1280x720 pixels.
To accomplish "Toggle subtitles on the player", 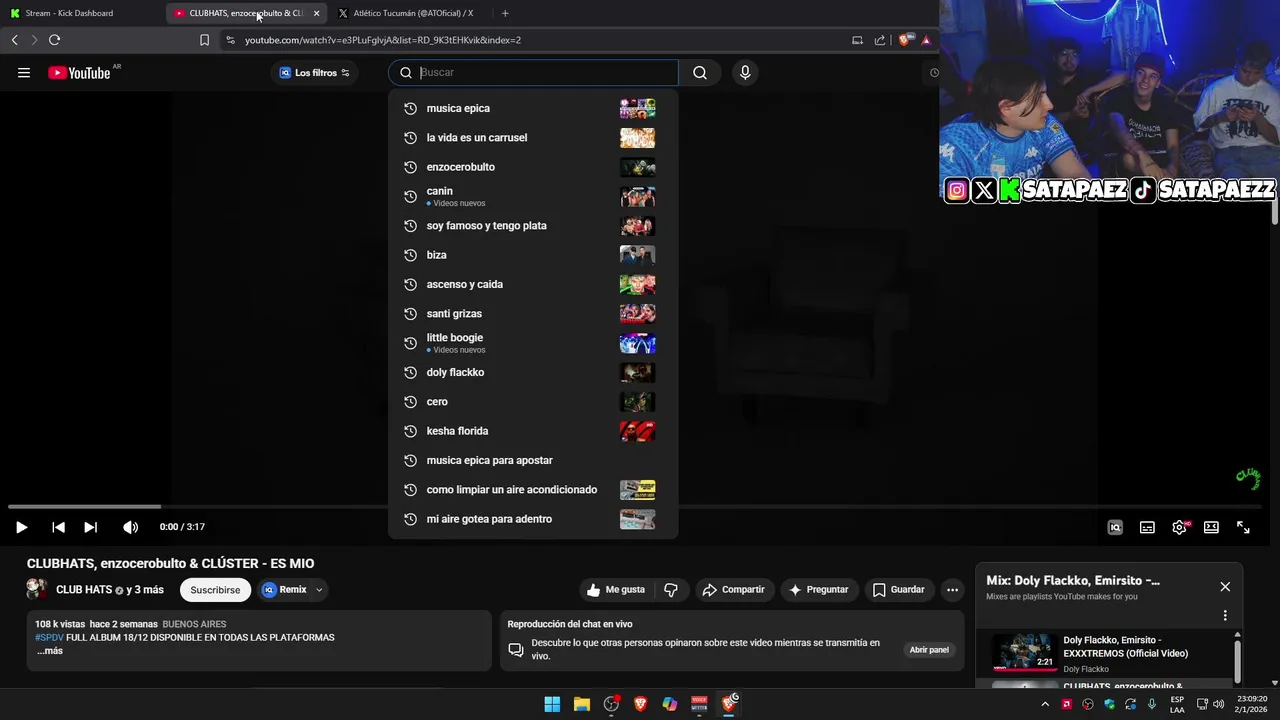I will 1147,527.
